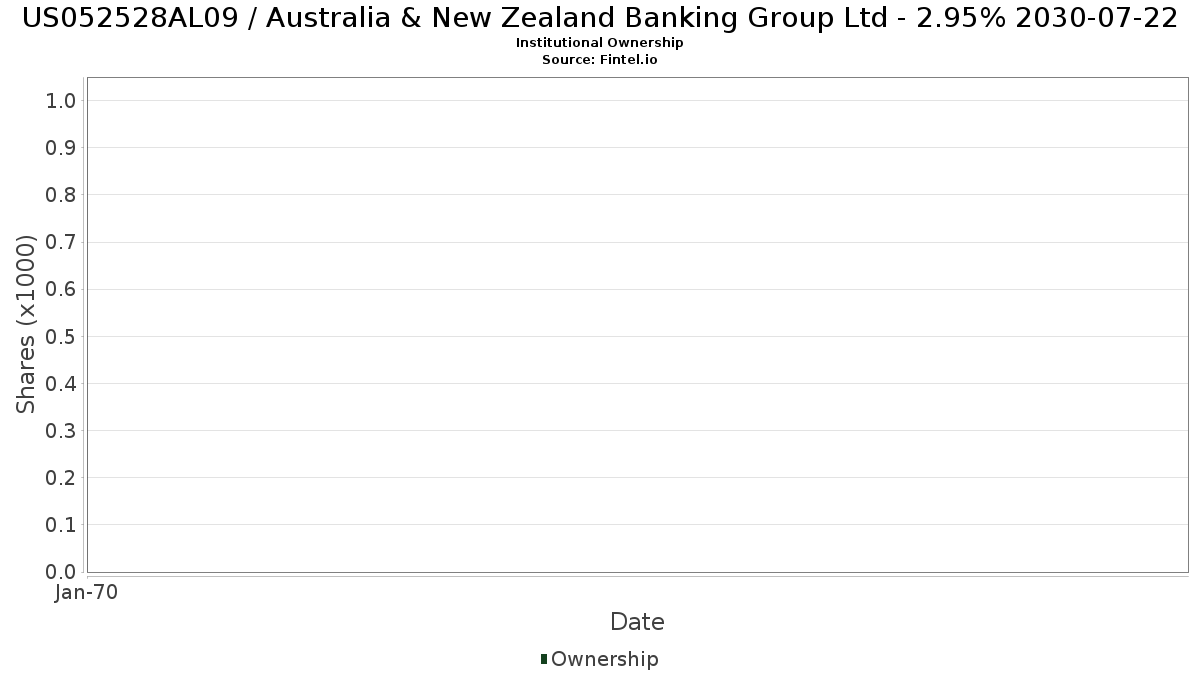Select the Jan-70 date axis label
This screenshot has width=1200, height=675.
pos(87,593)
